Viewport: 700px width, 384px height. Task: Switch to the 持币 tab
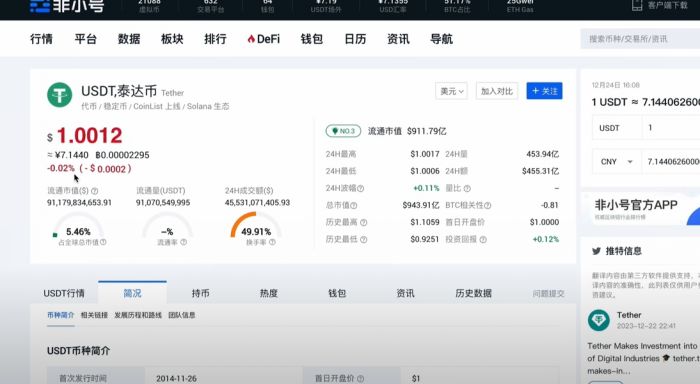(200, 293)
